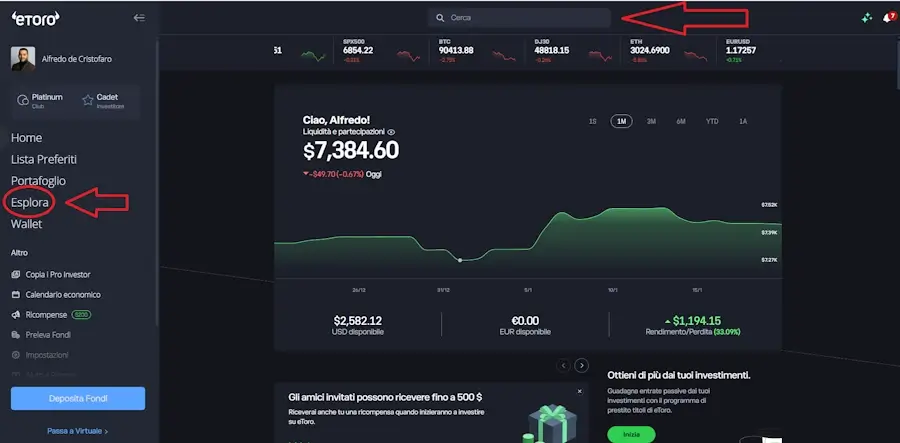The height and width of the screenshot is (443, 900).
Task: Open Copia i Pro Investor
Action: [57, 275]
